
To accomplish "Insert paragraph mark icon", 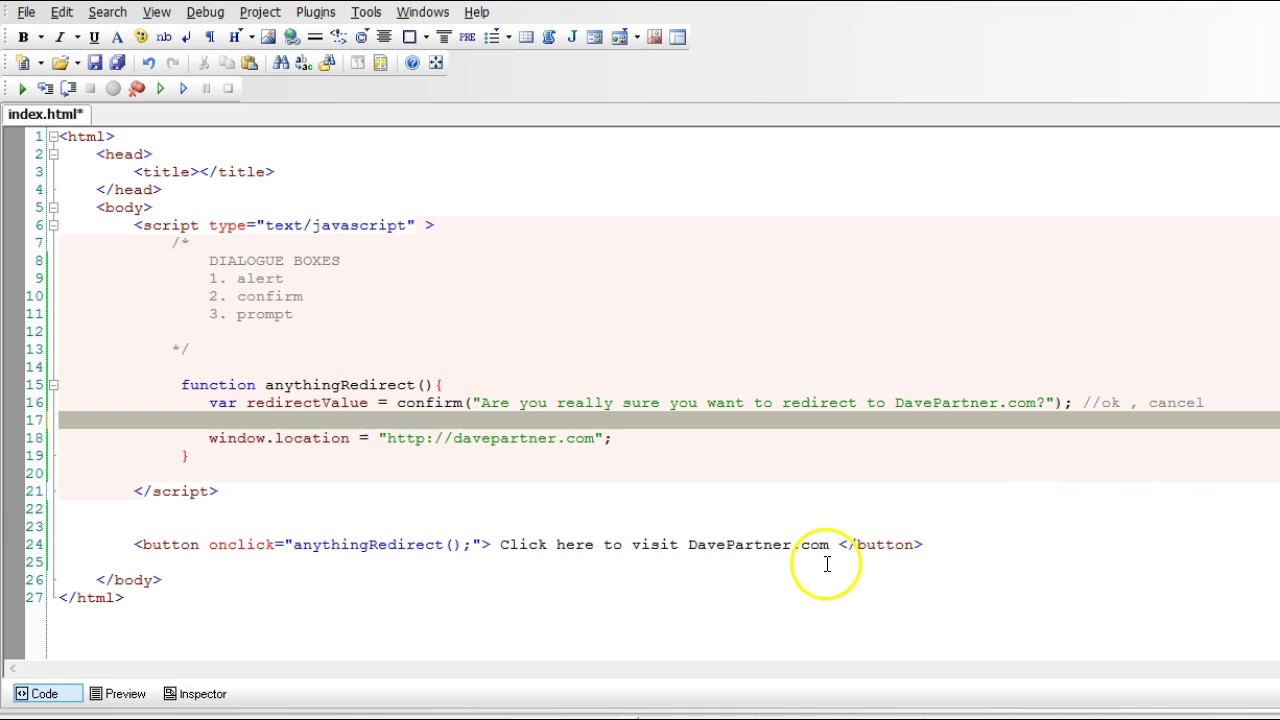I will pyautogui.click(x=209, y=37).
